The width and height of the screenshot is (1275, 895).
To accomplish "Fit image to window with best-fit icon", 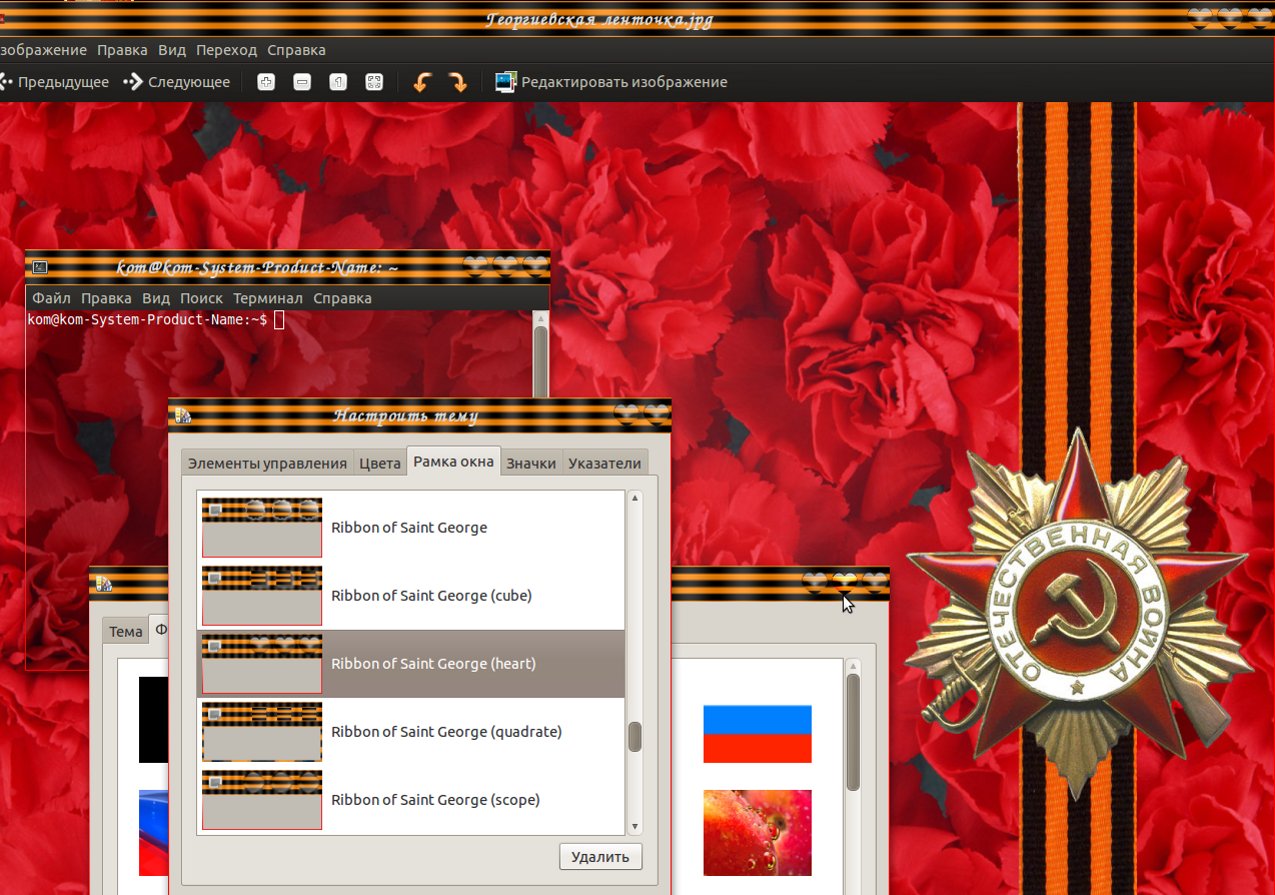I will 374,82.
